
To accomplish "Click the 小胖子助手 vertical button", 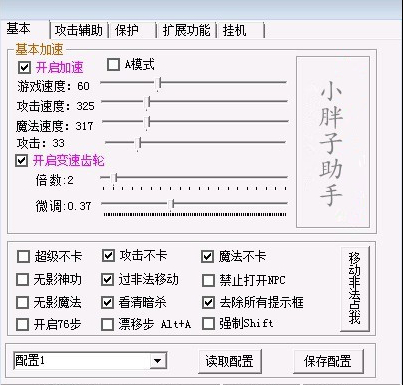I will pyautogui.click(x=333, y=142).
